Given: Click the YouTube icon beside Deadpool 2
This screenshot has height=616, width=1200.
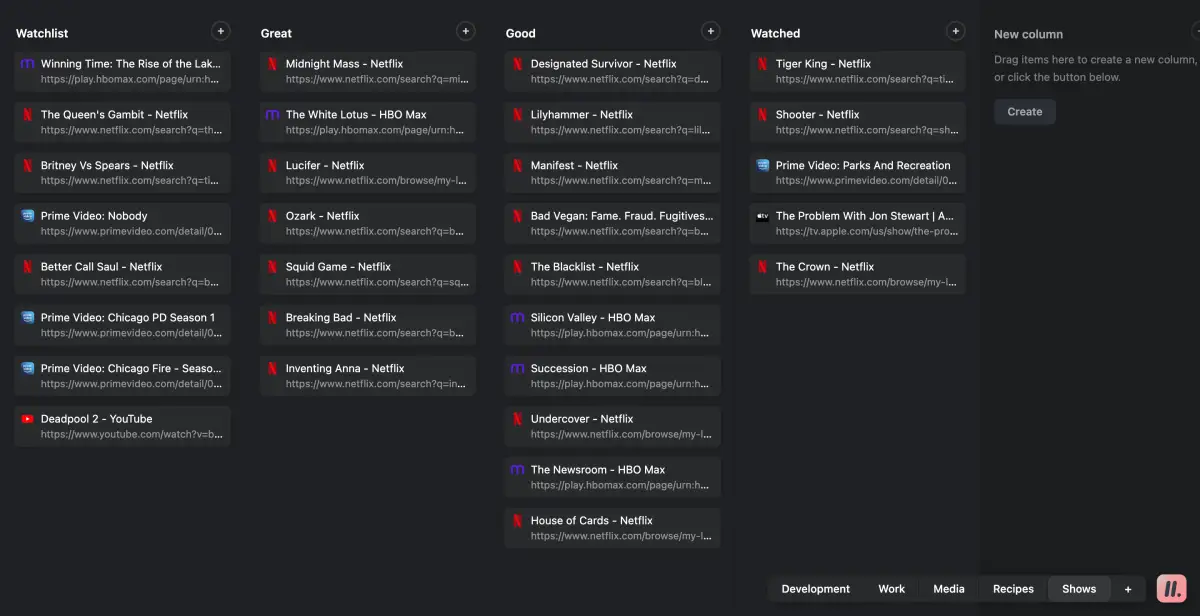Looking at the screenshot, I should [28, 419].
